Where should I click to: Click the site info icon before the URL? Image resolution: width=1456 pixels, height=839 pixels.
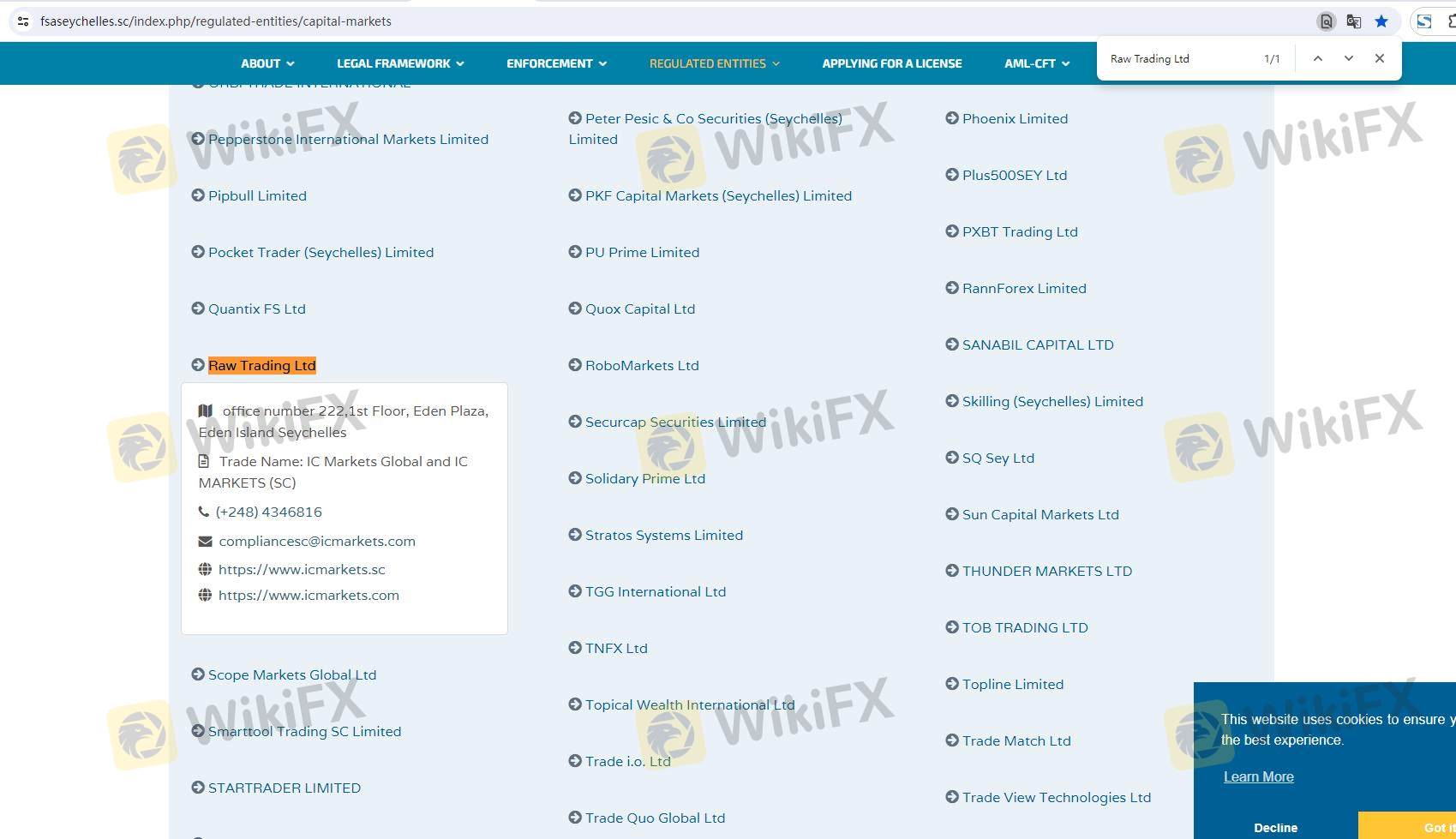click(23, 21)
